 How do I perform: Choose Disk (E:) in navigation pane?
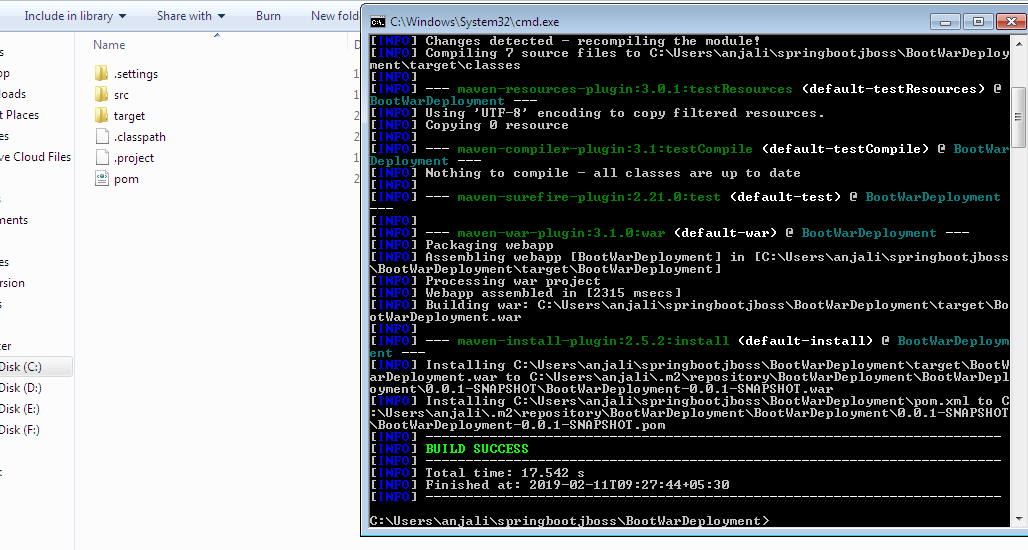click(x=21, y=409)
